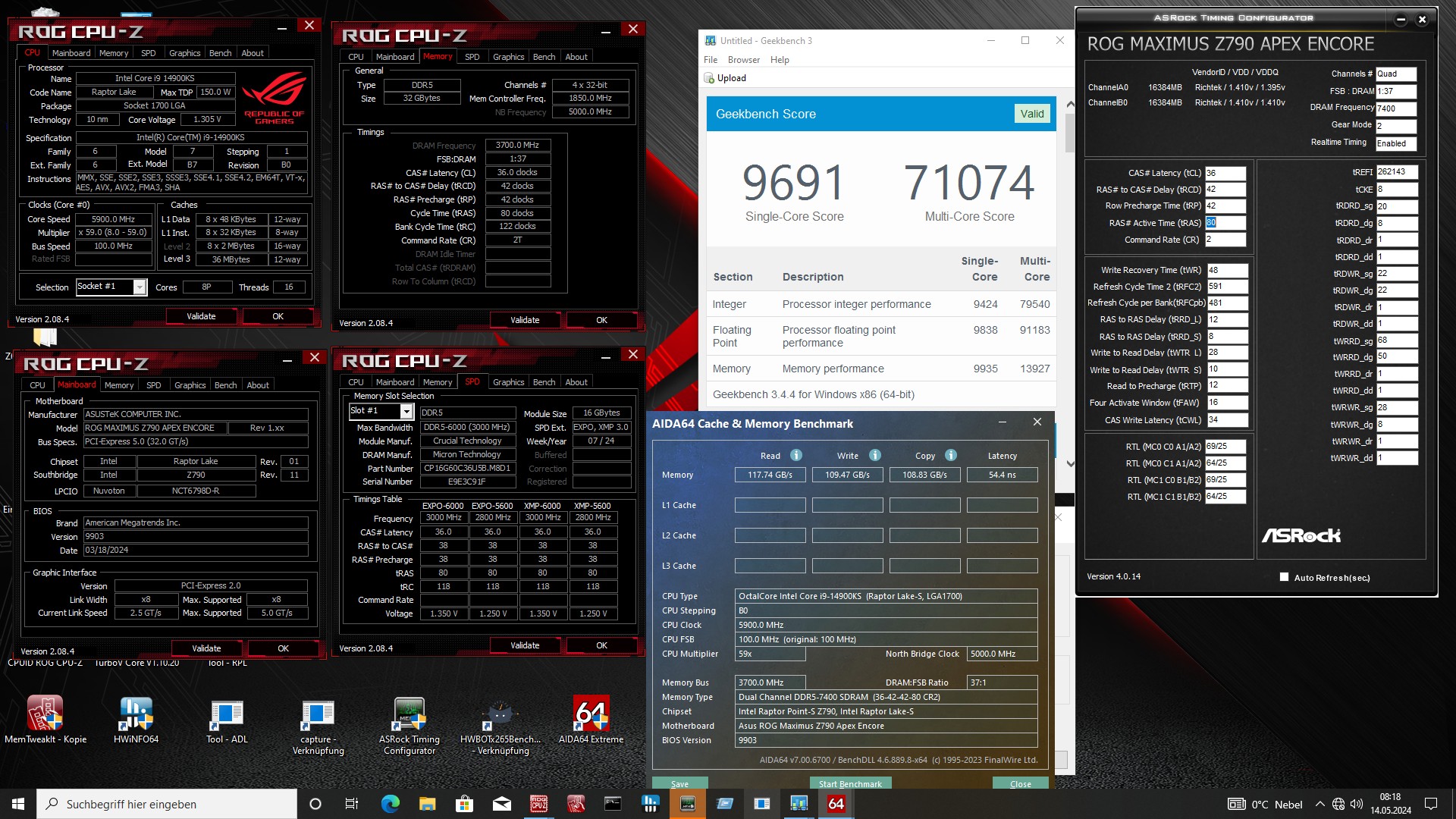Open the HWBOTx265Bench shortcut on the desktop
The image size is (1456, 819).
click(x=500, y=726)
